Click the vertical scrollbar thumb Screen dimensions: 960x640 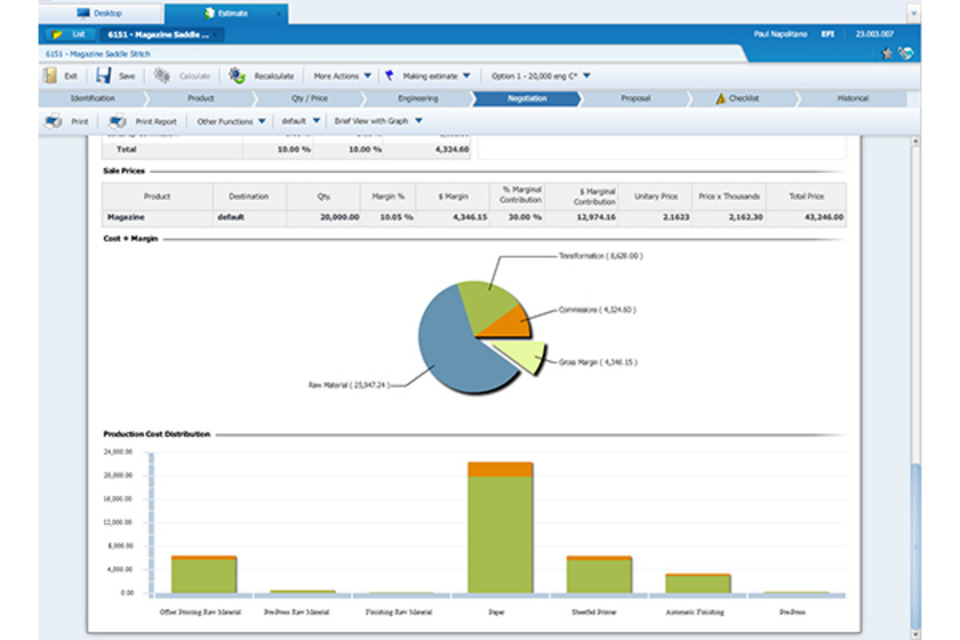[x=914, y=545]
